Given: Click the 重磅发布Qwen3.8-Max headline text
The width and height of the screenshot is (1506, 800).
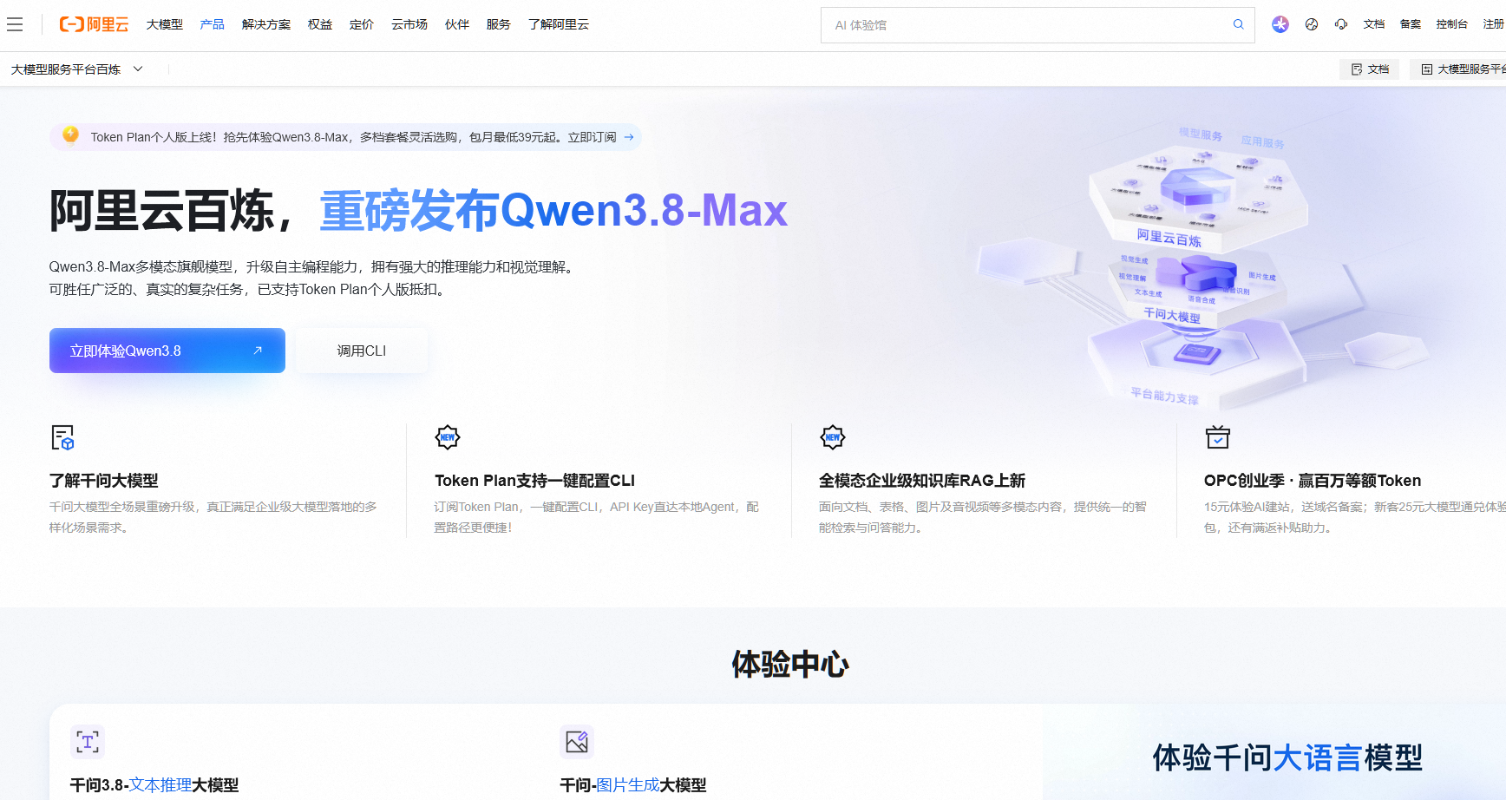Looking at the screenshot, I should pos(553,210).
